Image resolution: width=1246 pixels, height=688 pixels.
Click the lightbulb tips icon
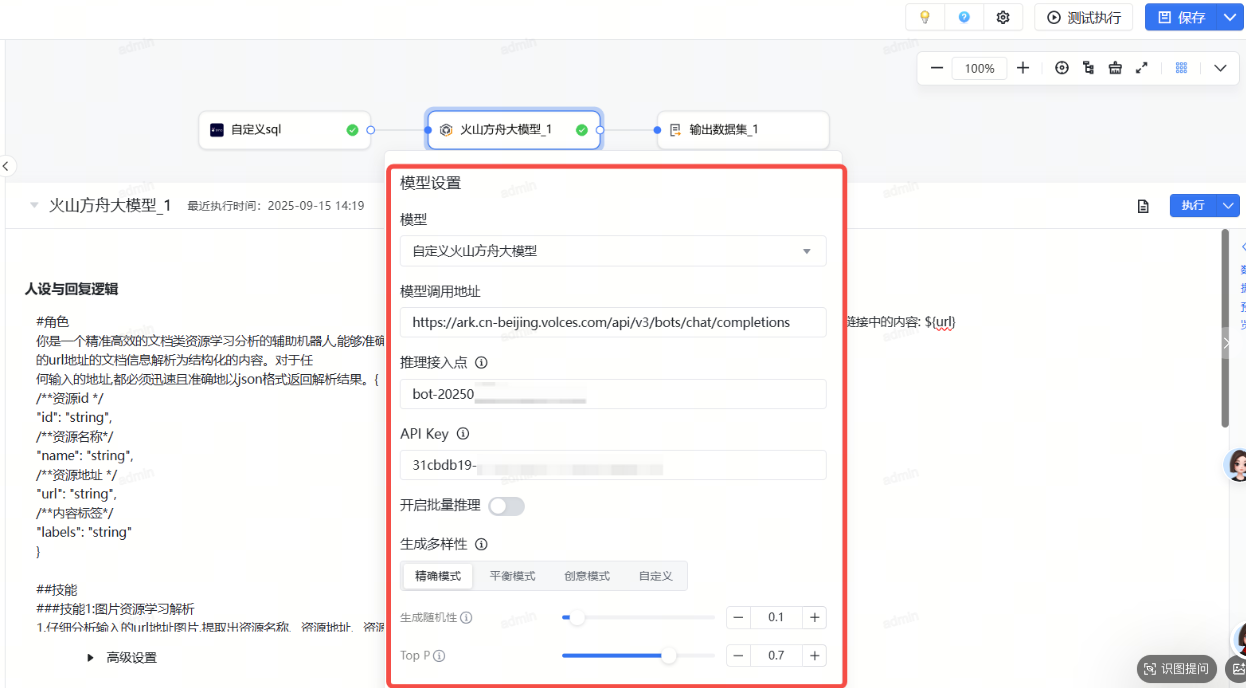925,17
